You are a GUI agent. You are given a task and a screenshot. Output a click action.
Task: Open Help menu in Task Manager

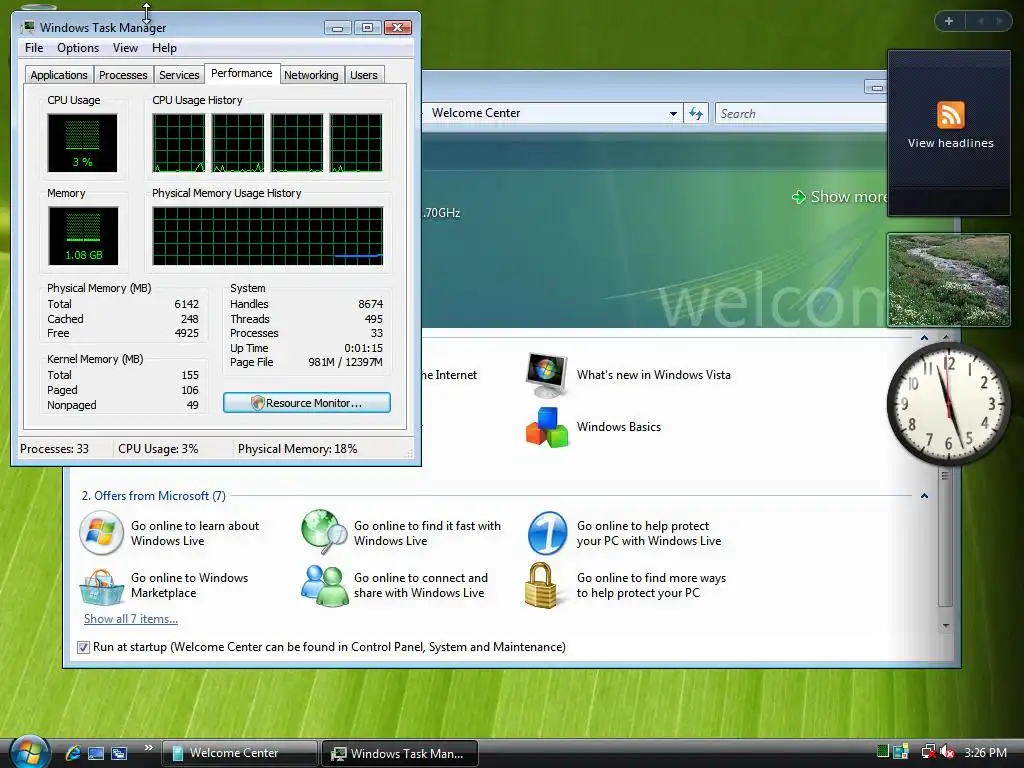point(164,48)
